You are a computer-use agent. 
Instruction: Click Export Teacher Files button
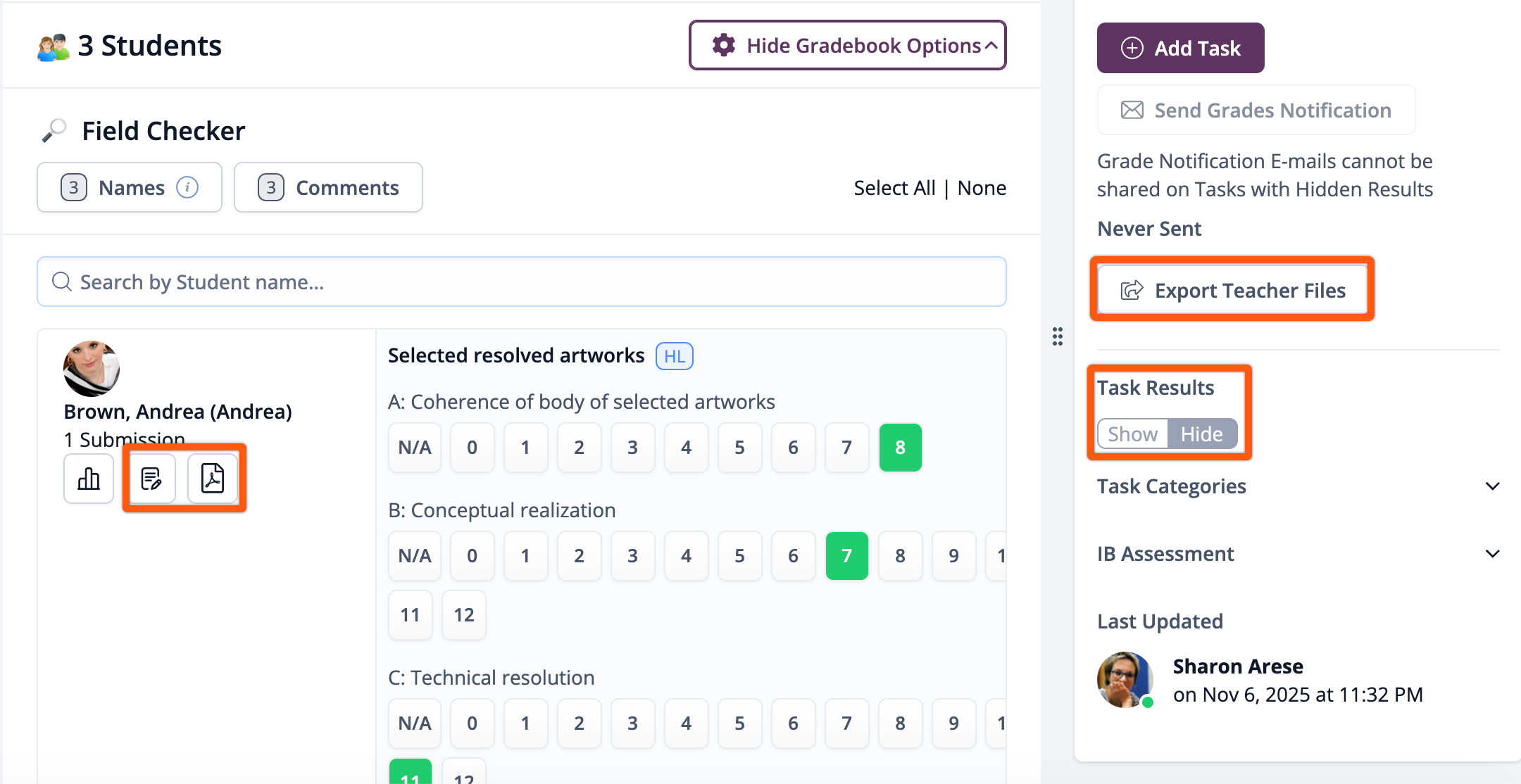pos(1232,290)
